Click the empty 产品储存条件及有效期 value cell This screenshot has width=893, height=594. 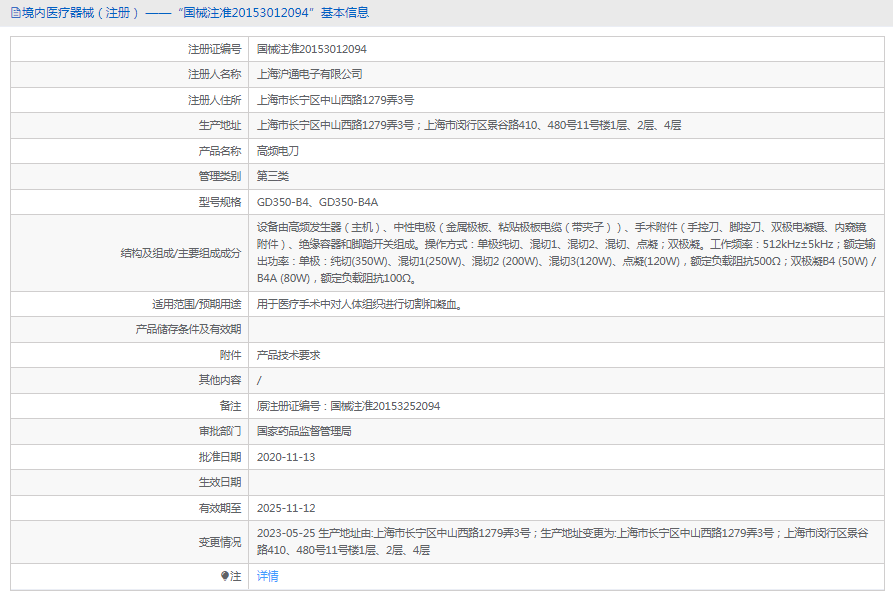click(566, 329)
